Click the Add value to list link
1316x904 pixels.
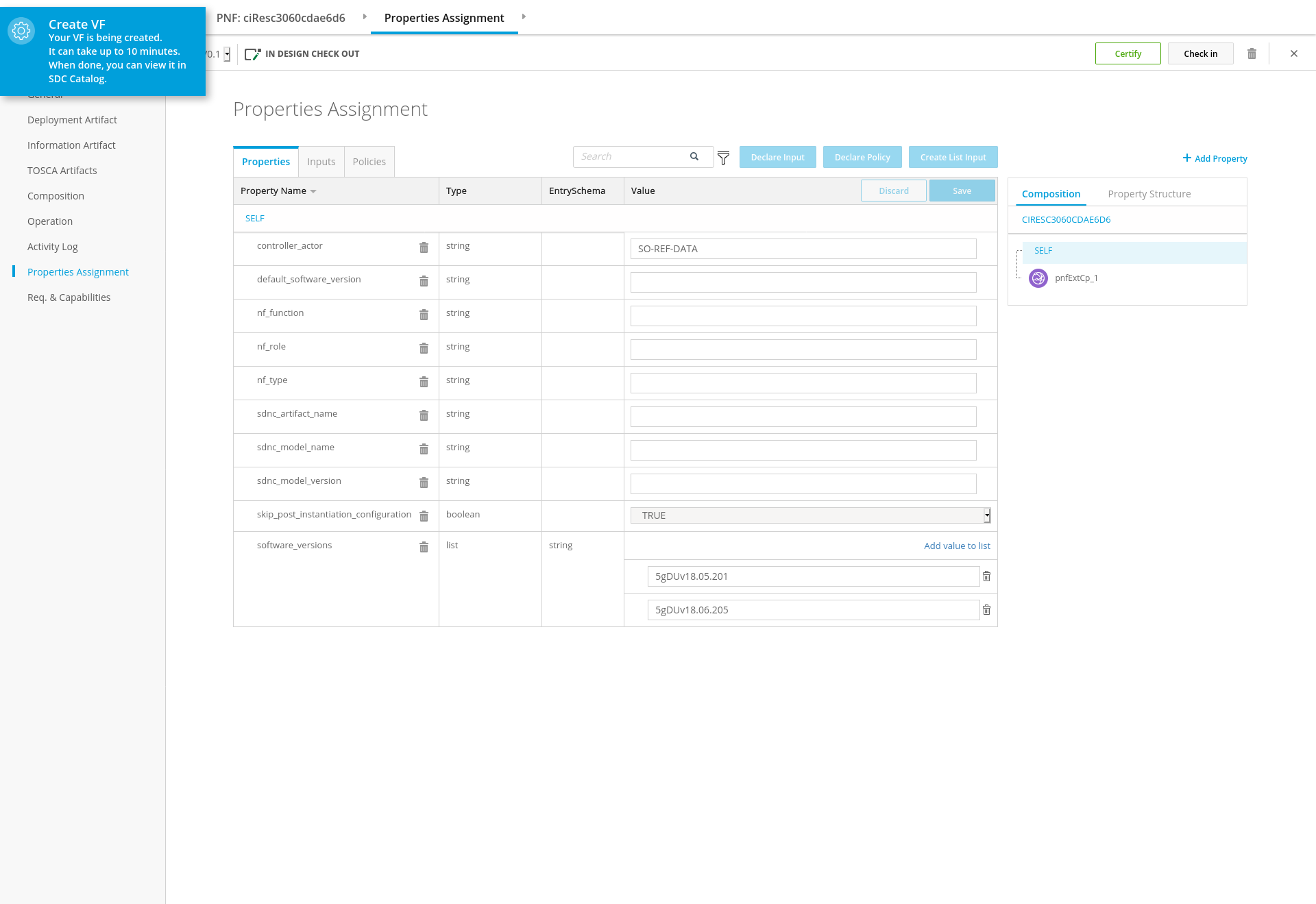tap(957, 546)
